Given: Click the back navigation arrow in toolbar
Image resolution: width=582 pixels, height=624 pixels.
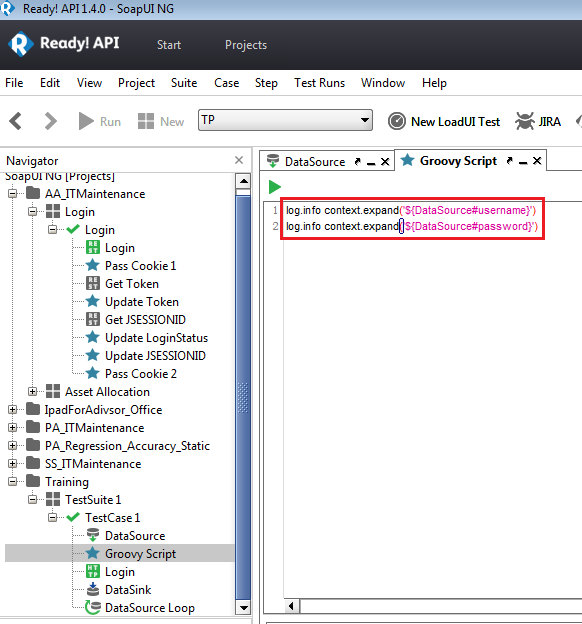Looking at the screenshot, I should coord(16,121).
